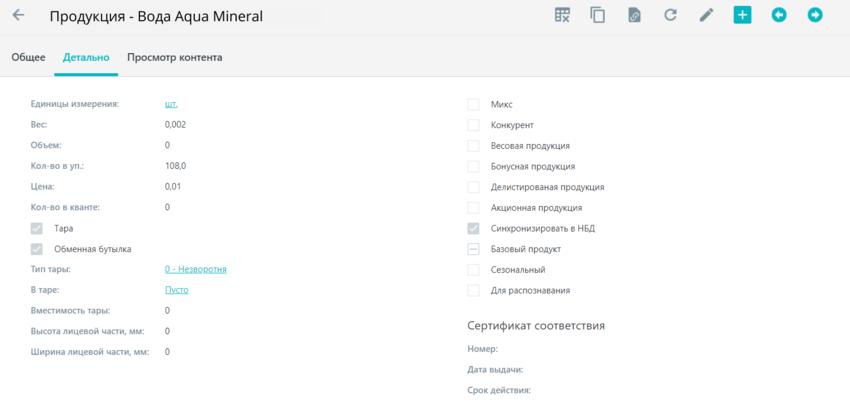Go to next product record

(x=815, y=15)
